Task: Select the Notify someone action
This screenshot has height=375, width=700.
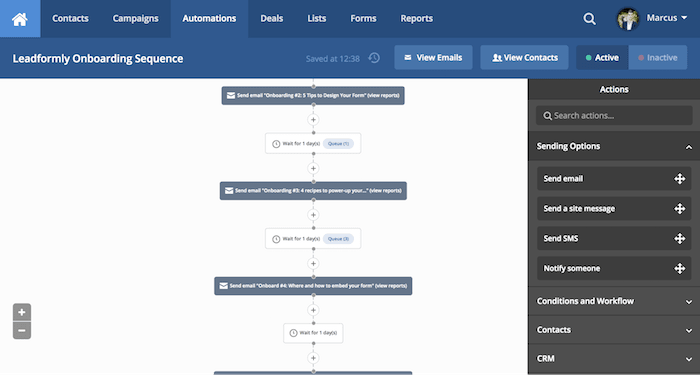Action: tap(614, 268)
